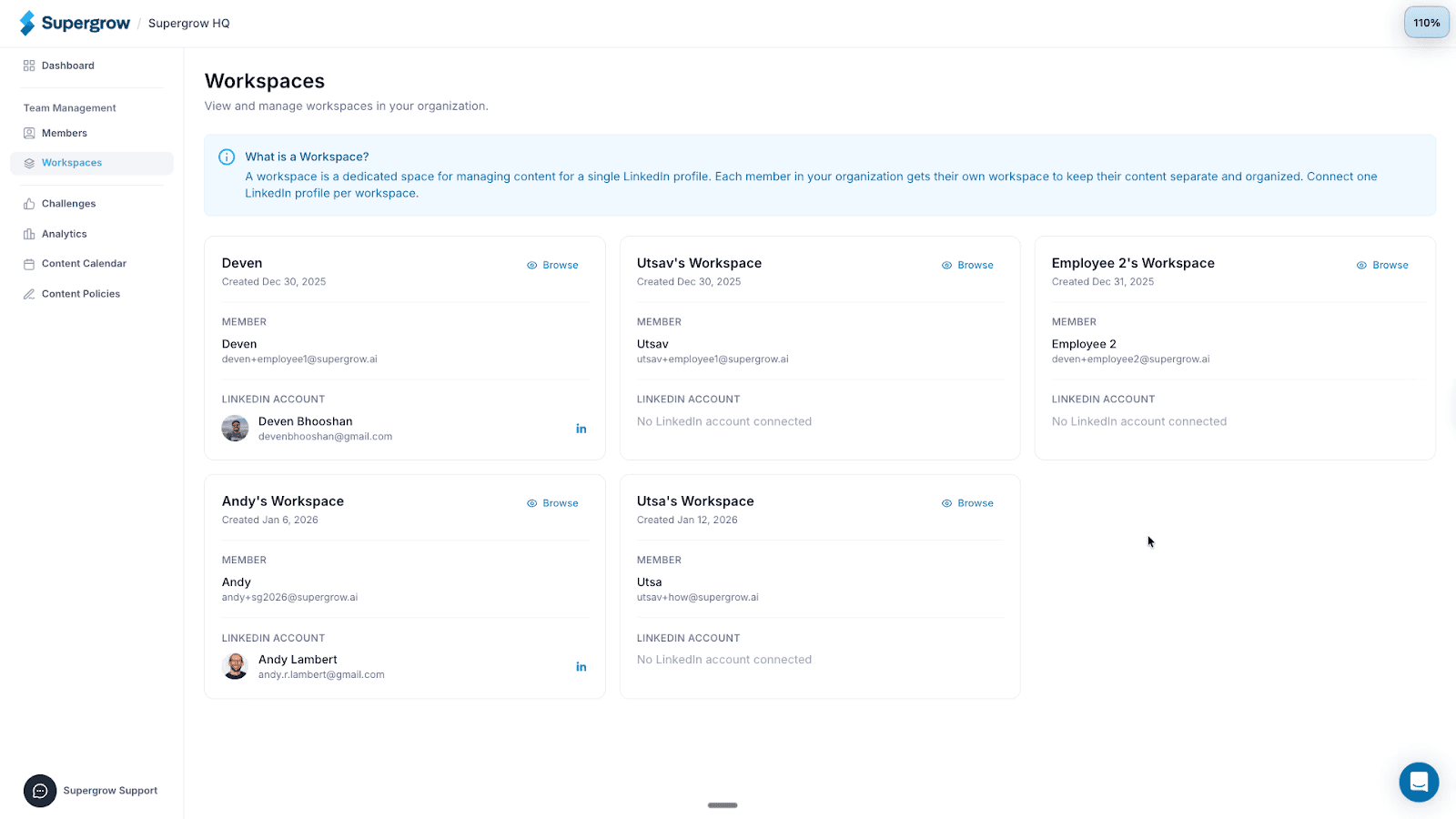Browse Employee 2's Workspace

1382,265
